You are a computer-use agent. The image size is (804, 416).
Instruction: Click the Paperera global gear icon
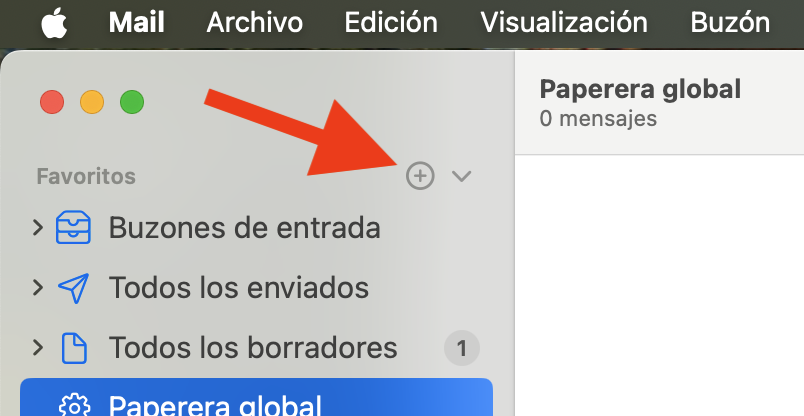point(74,405)
